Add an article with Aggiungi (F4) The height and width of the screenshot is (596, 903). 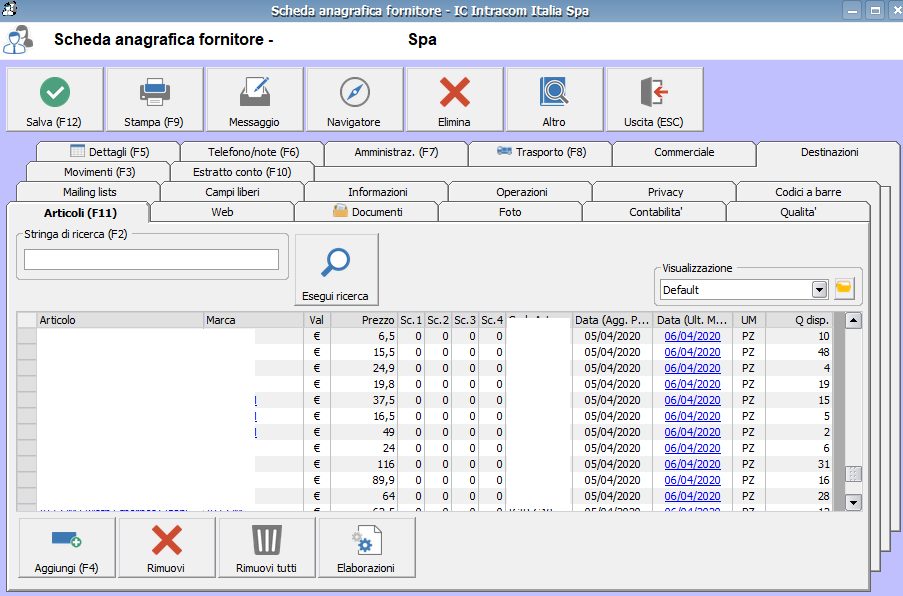tap(67, 548)
